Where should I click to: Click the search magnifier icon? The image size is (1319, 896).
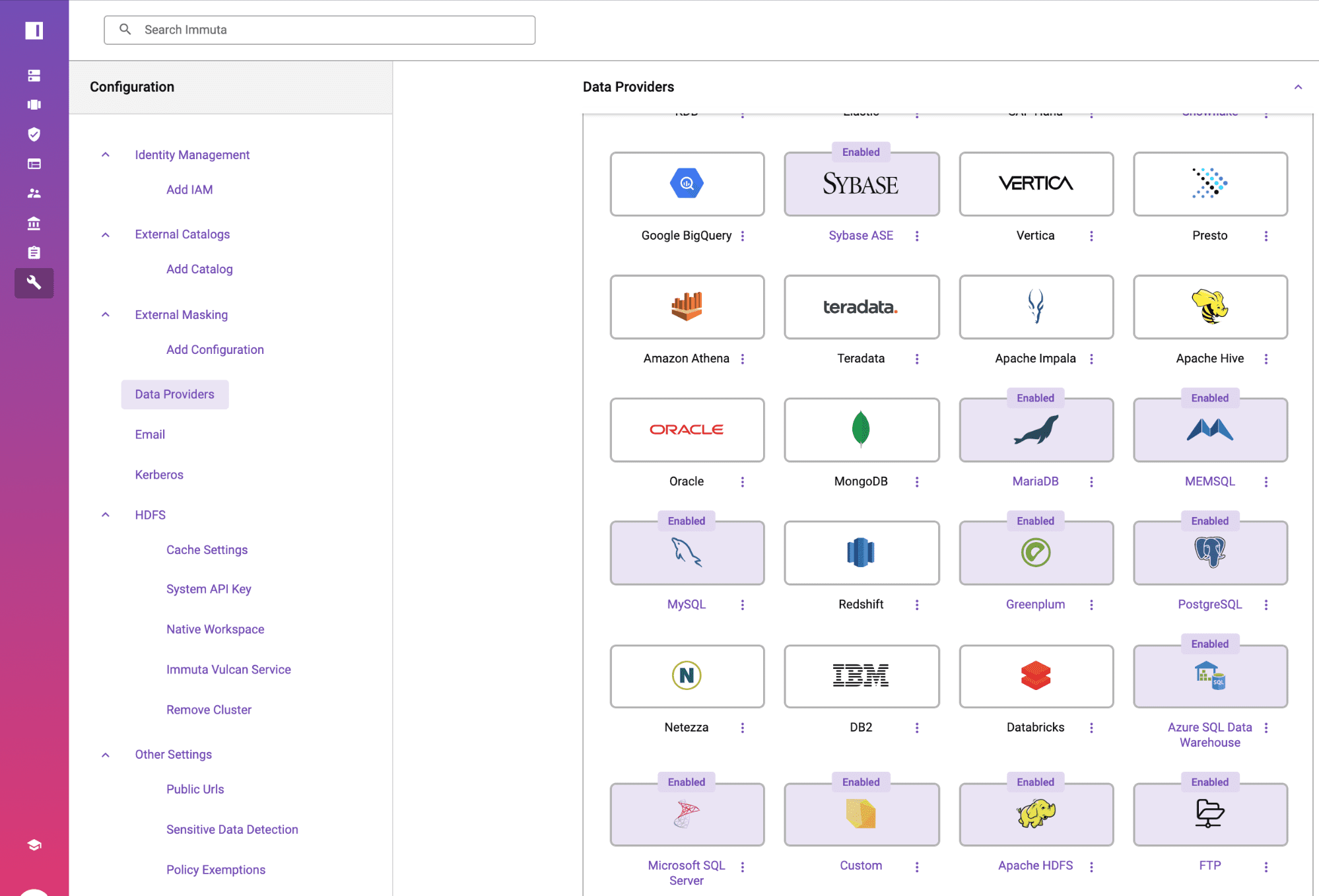pos(125,30)
